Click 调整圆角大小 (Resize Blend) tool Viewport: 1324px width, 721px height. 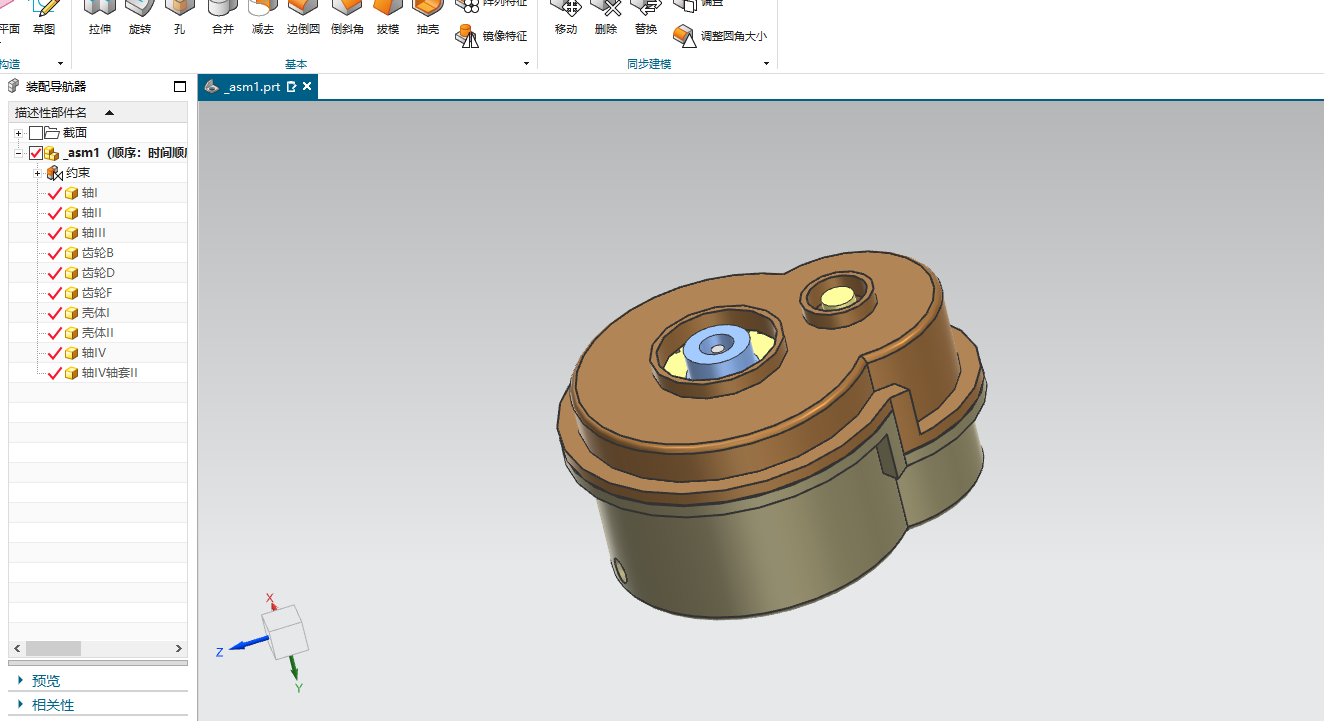click(x=720, y=36)
